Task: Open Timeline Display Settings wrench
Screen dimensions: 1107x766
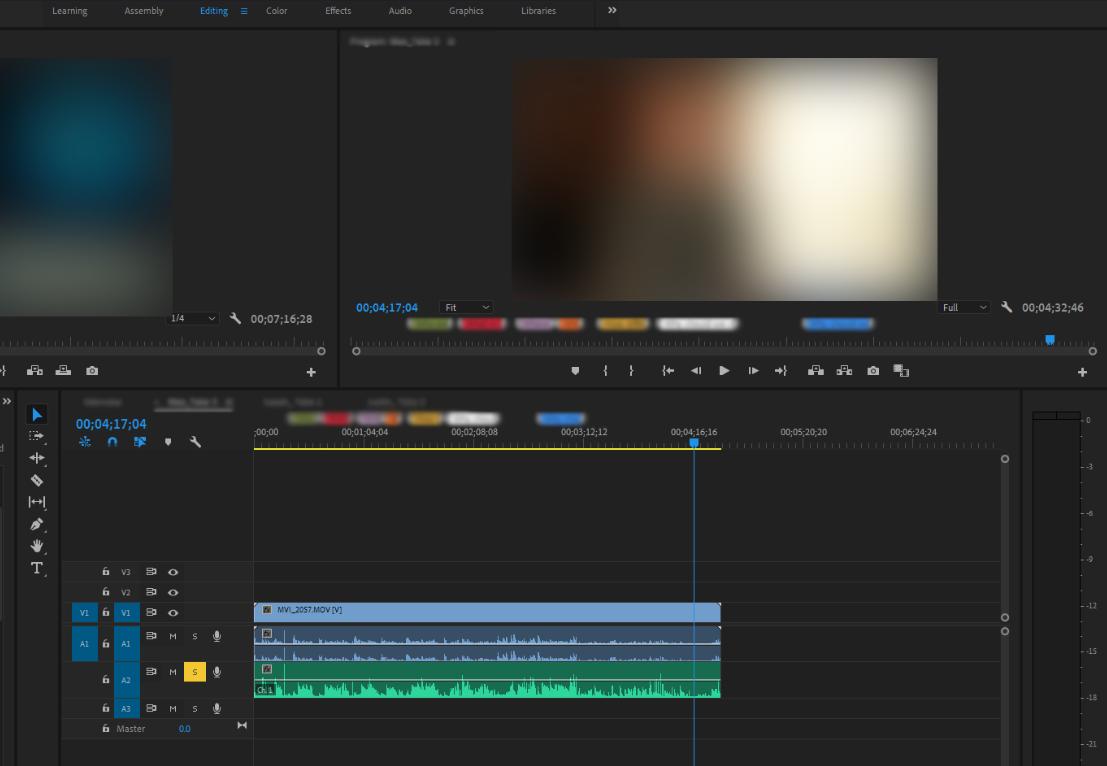Action: coord(196,442)
